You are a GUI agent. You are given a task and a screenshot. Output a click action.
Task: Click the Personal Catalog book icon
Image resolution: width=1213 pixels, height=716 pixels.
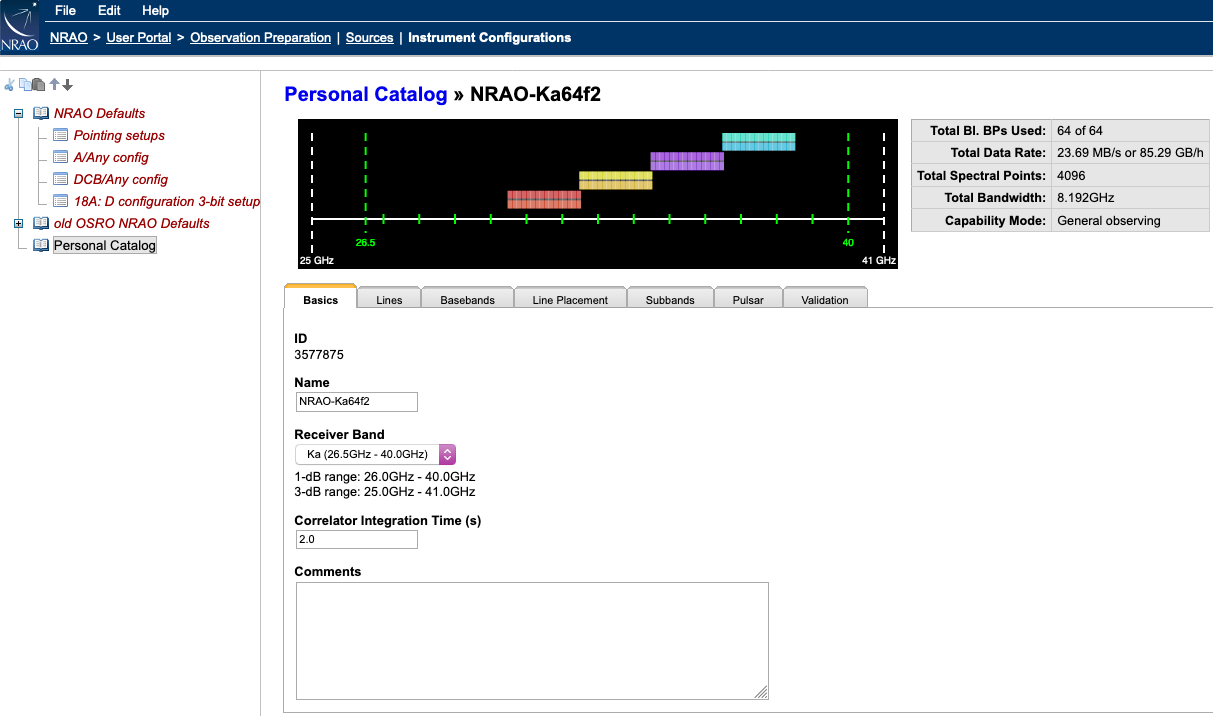pos(41,245)
